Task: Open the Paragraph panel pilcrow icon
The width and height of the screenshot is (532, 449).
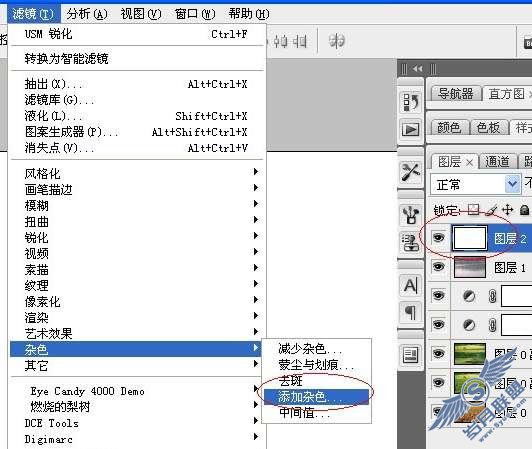Action: pos(411,312)
